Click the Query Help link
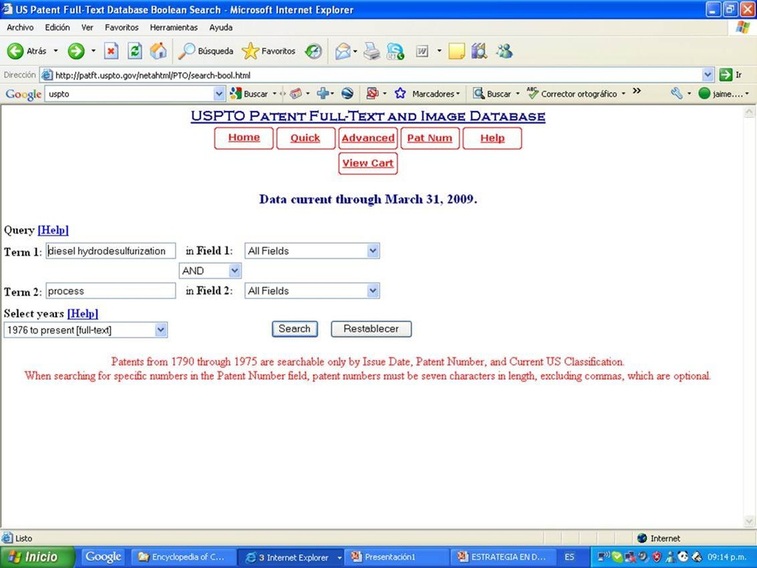The width and height of the screenshot is (757, 568). tap(53, 230)
